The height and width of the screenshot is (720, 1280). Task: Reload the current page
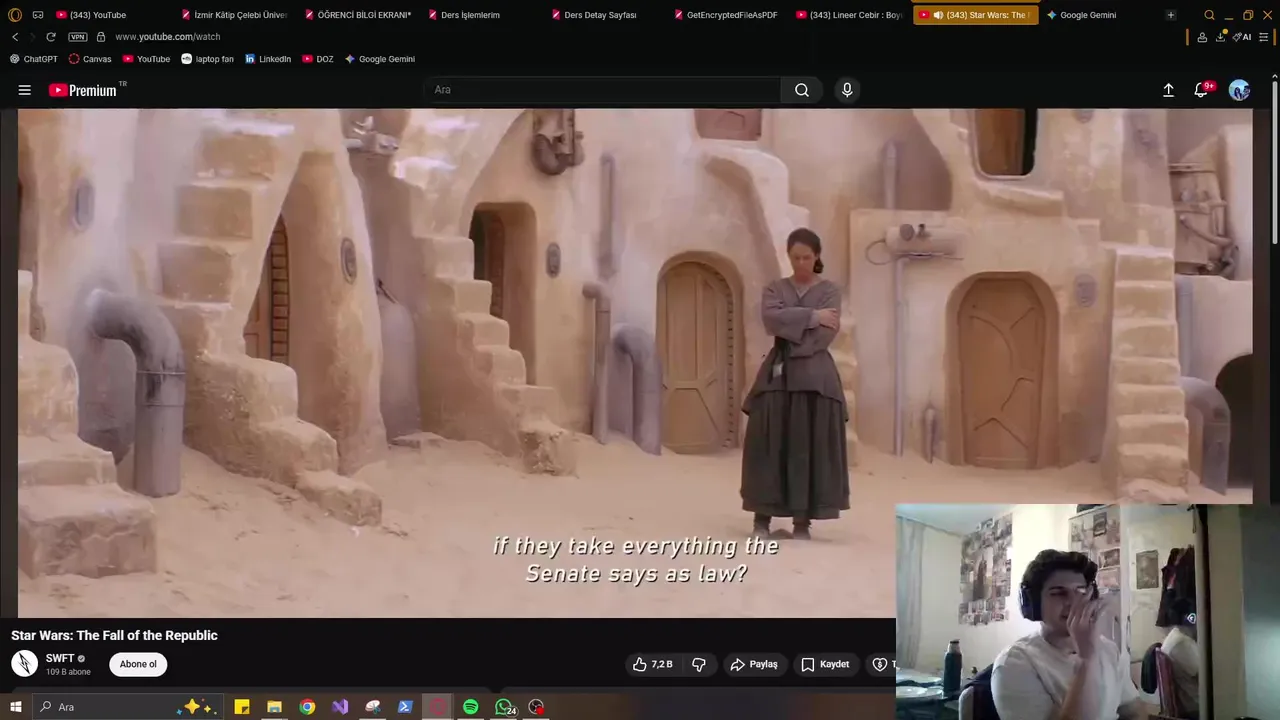pyautogui.click(x=50, y=37)
